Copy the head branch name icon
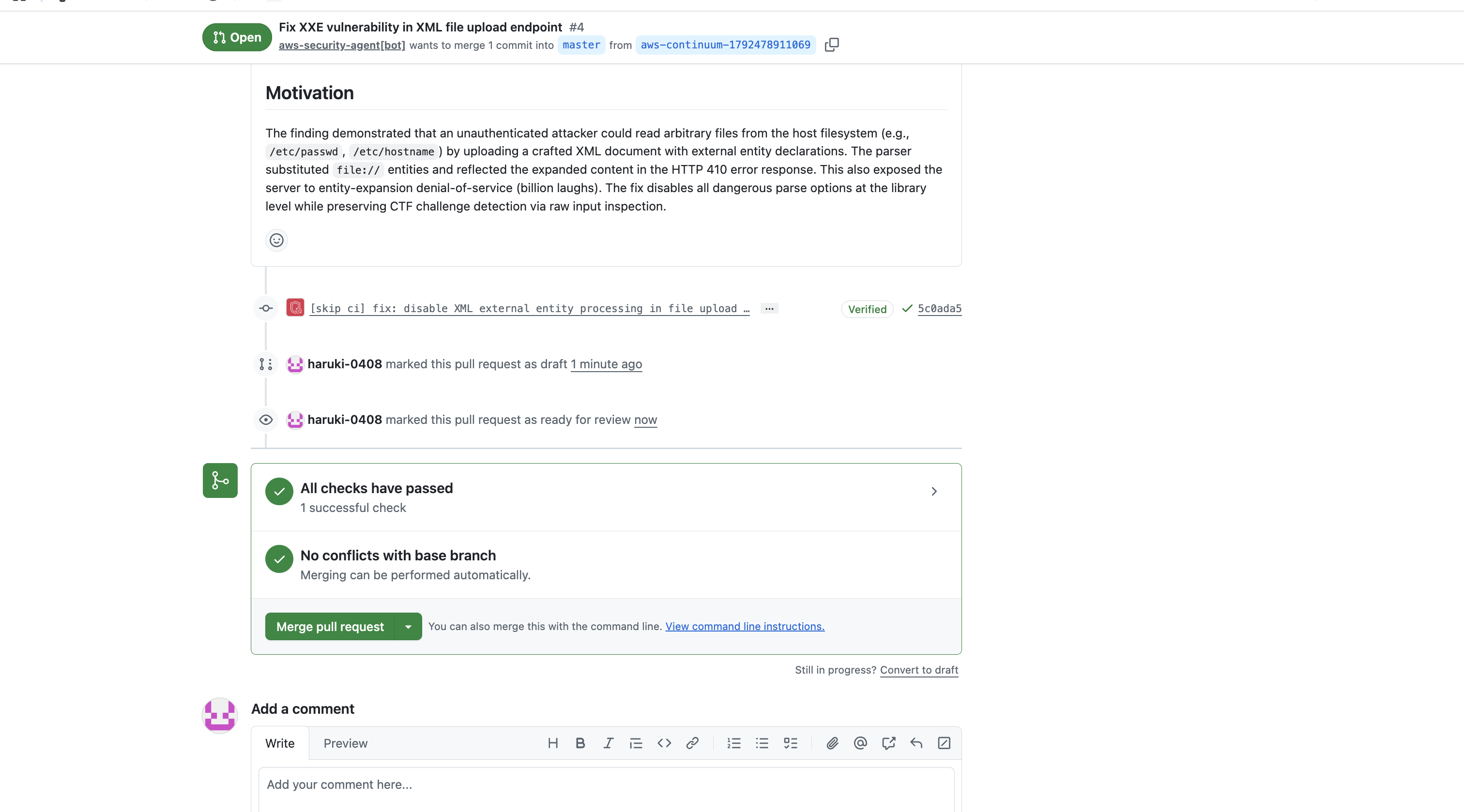The image size is (1464, 812). (831, 45)
